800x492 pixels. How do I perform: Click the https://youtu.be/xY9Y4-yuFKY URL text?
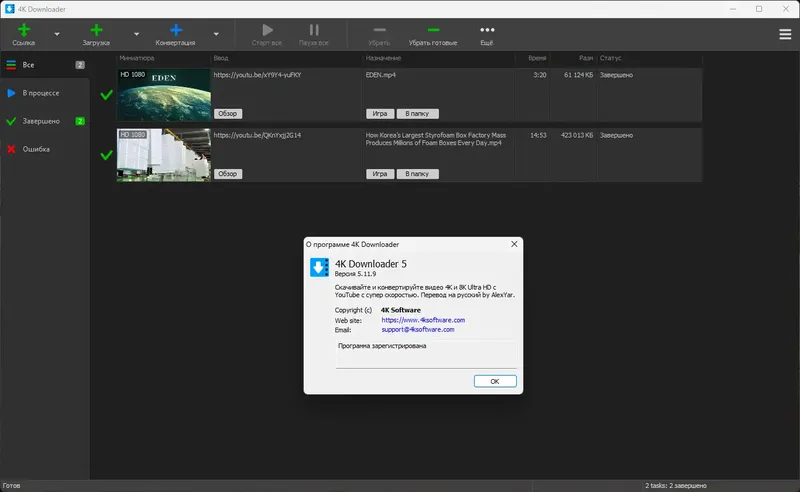tap(257, 75)
